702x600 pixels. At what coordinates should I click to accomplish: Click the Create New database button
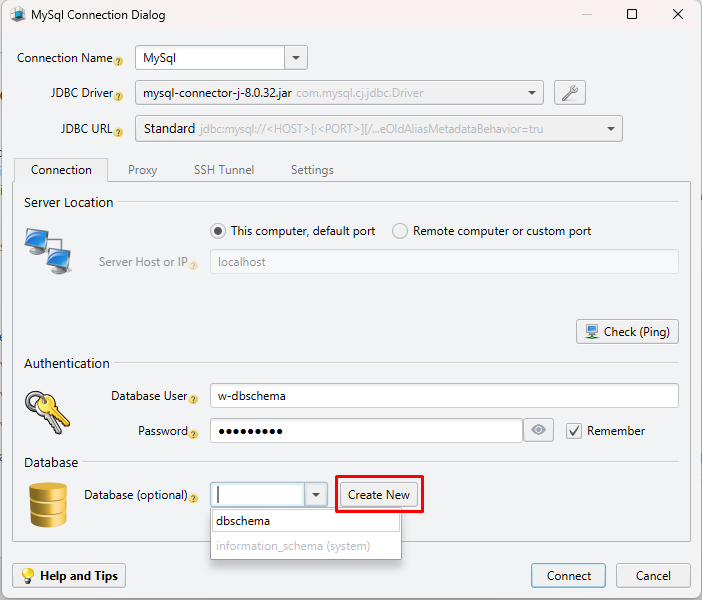(x=379, y=495)
